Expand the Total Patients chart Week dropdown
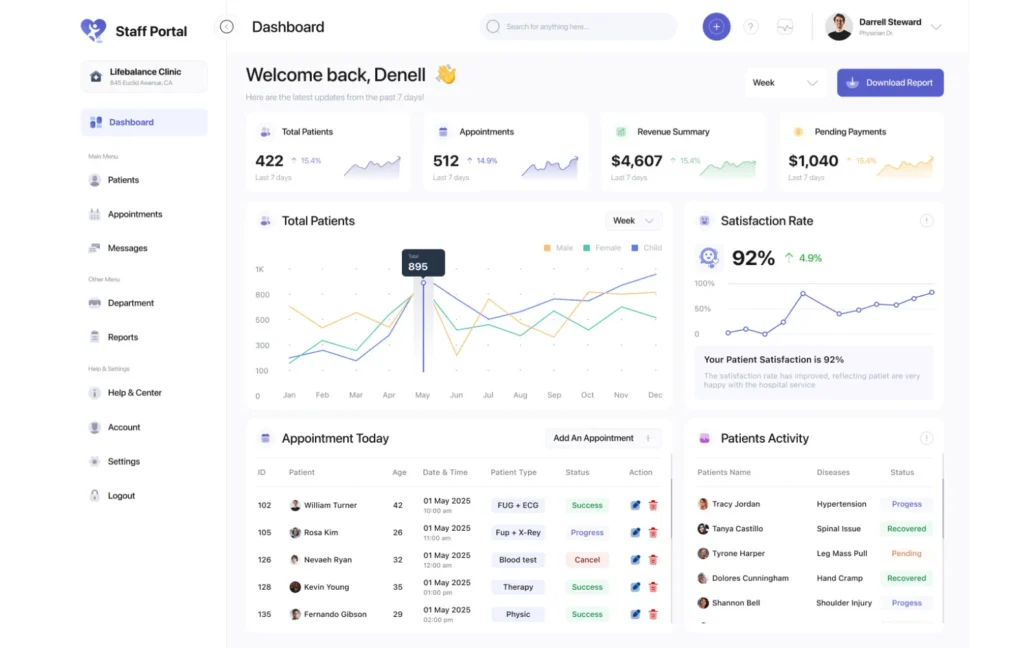 coord(633,221)
